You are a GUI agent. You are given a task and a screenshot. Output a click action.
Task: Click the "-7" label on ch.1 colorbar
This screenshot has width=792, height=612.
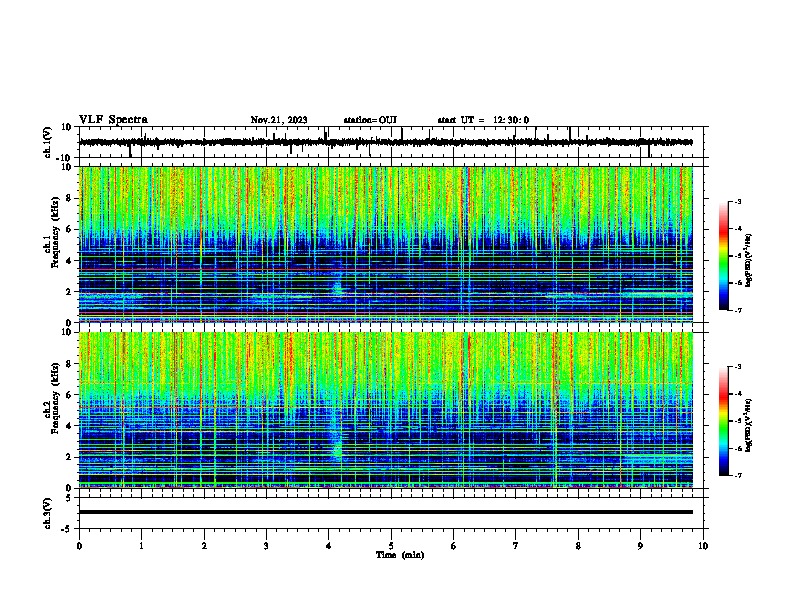(737, 310)
